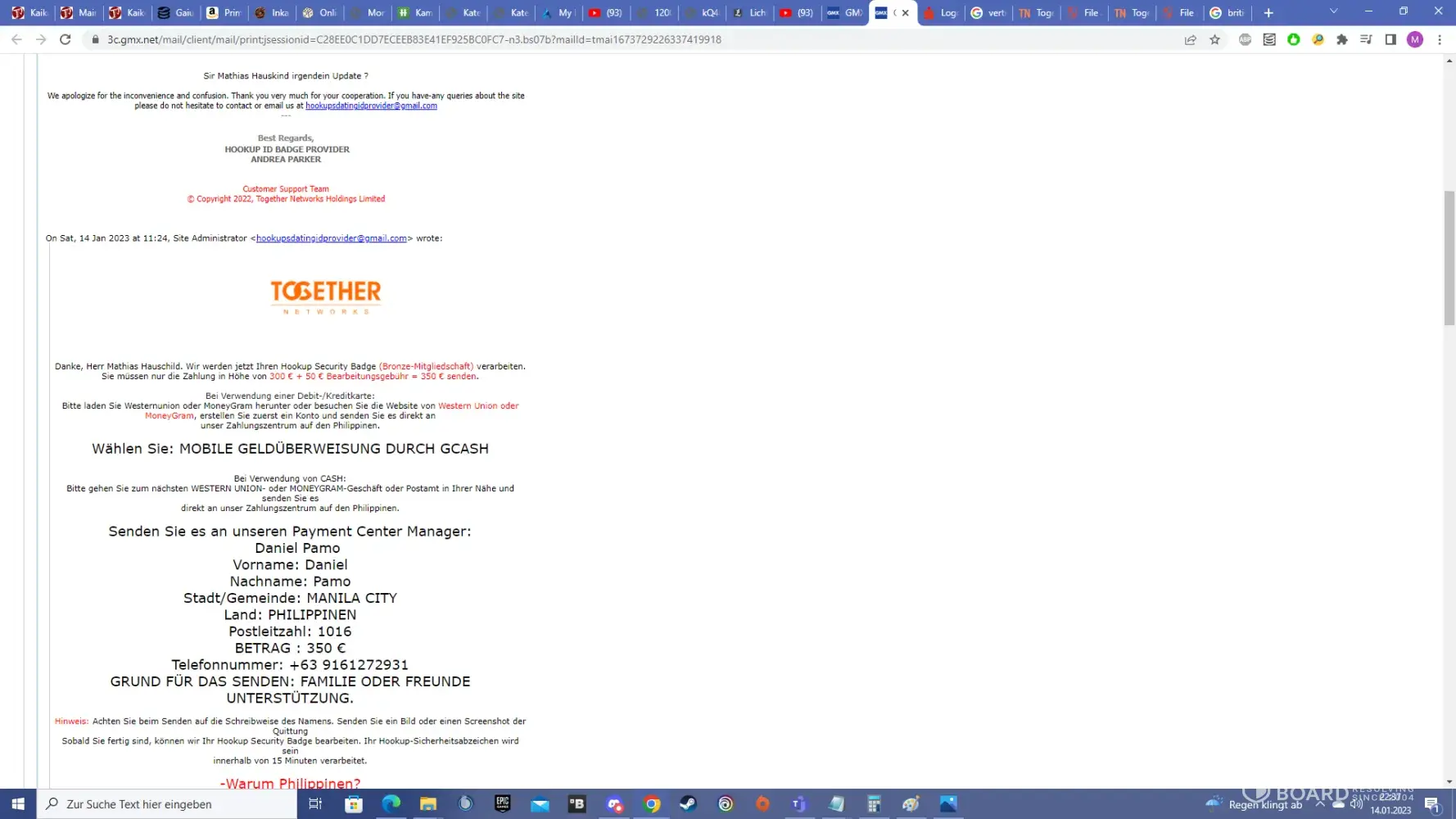
Task: Open Task View in the taskbar
Action: click(x=315, y=804)
